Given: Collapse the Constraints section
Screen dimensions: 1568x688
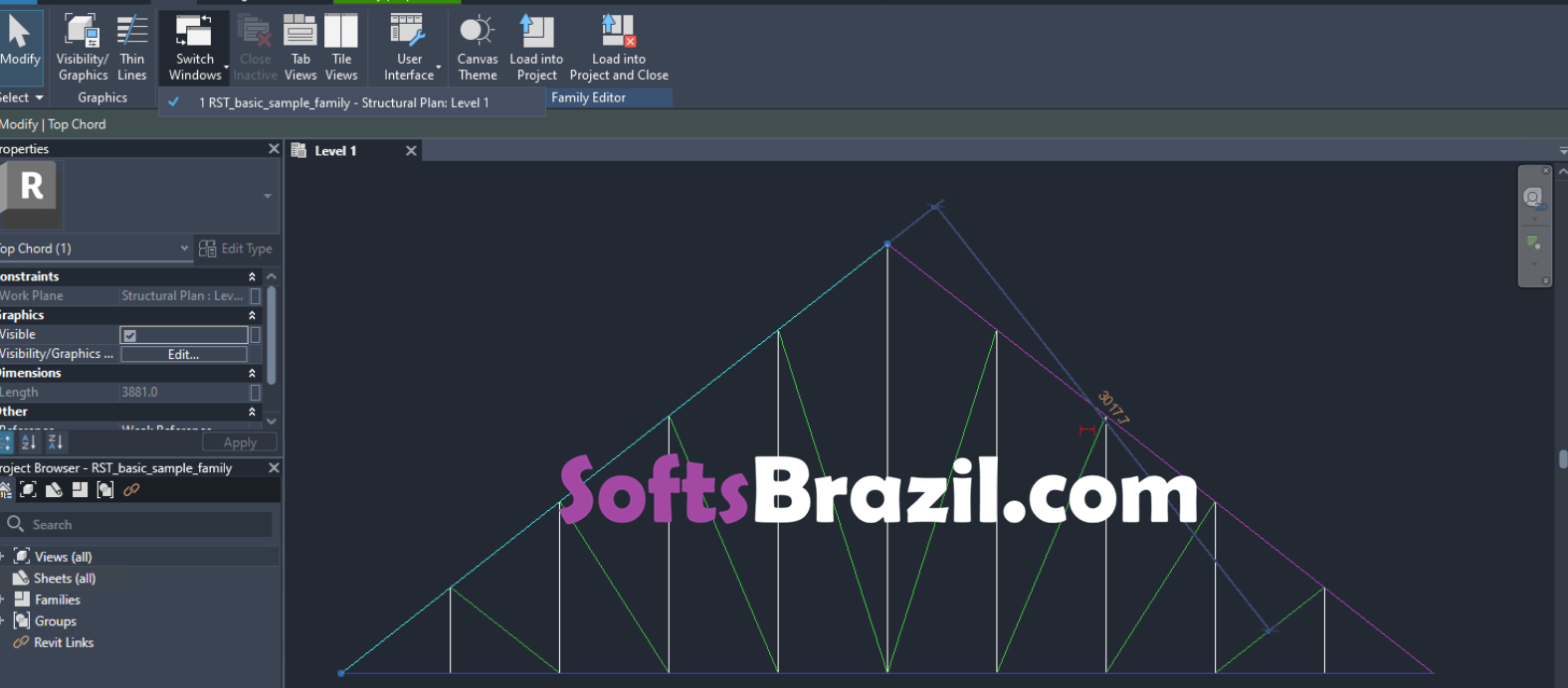Looking at the screenshot, I should (x=252, y=276).
